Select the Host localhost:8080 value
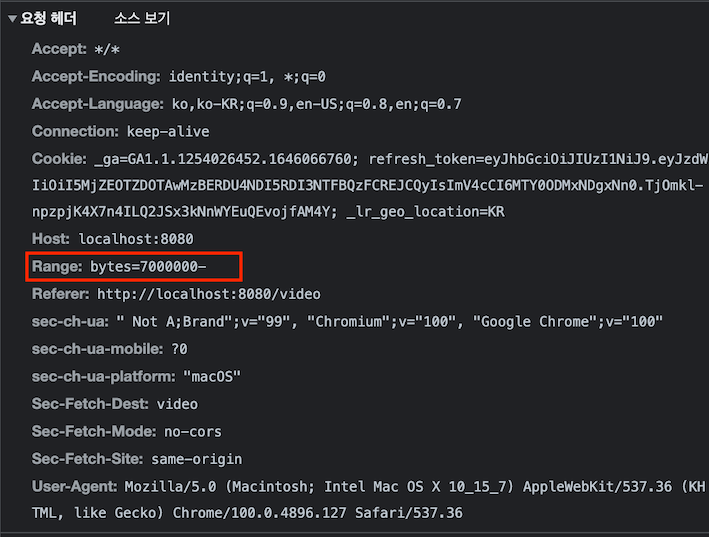Screen dimensions: 709x537 [136, 239]
